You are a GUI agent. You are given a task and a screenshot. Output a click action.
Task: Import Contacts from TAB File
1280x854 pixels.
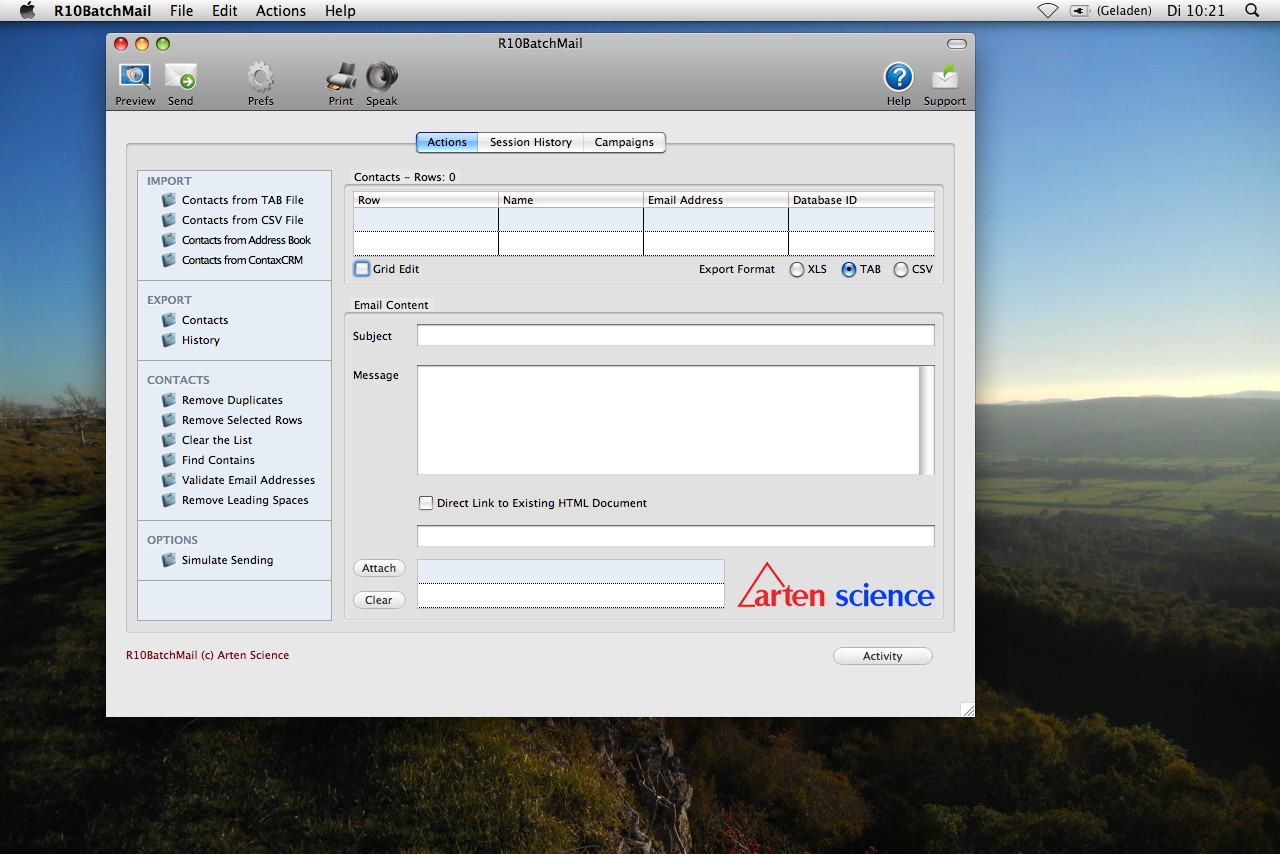[x=242, y=200]
